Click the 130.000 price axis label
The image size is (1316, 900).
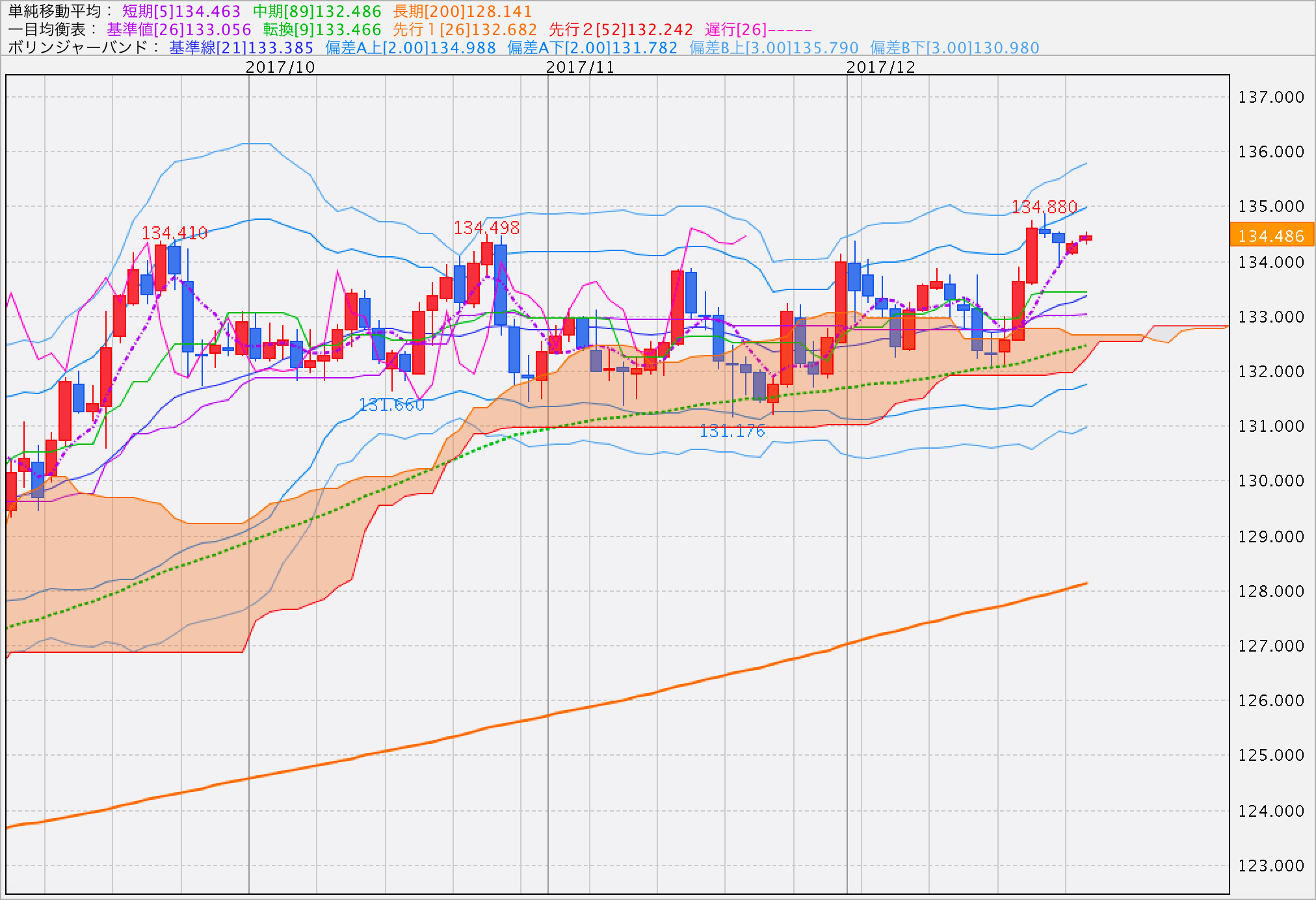1272,481
